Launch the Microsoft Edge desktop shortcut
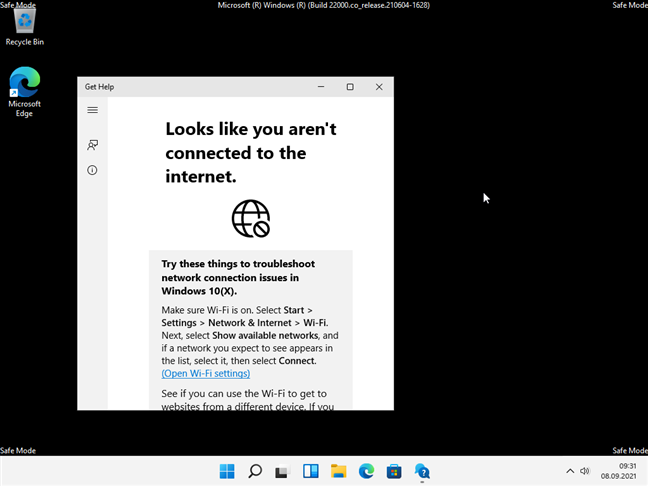Viewport: 648px width, 486px height. tap(25, 92)
